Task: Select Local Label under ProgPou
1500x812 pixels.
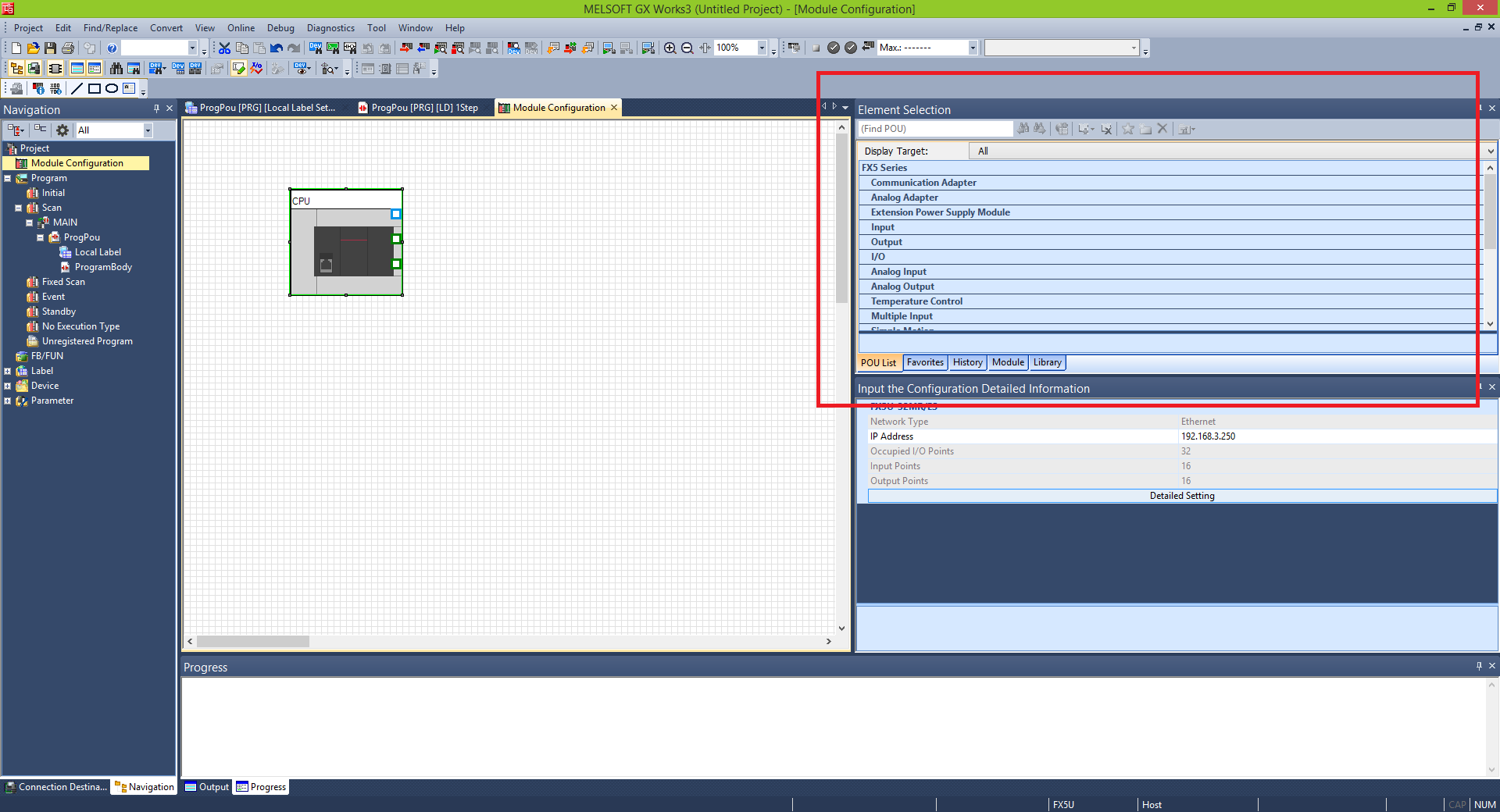Action: 98,252
